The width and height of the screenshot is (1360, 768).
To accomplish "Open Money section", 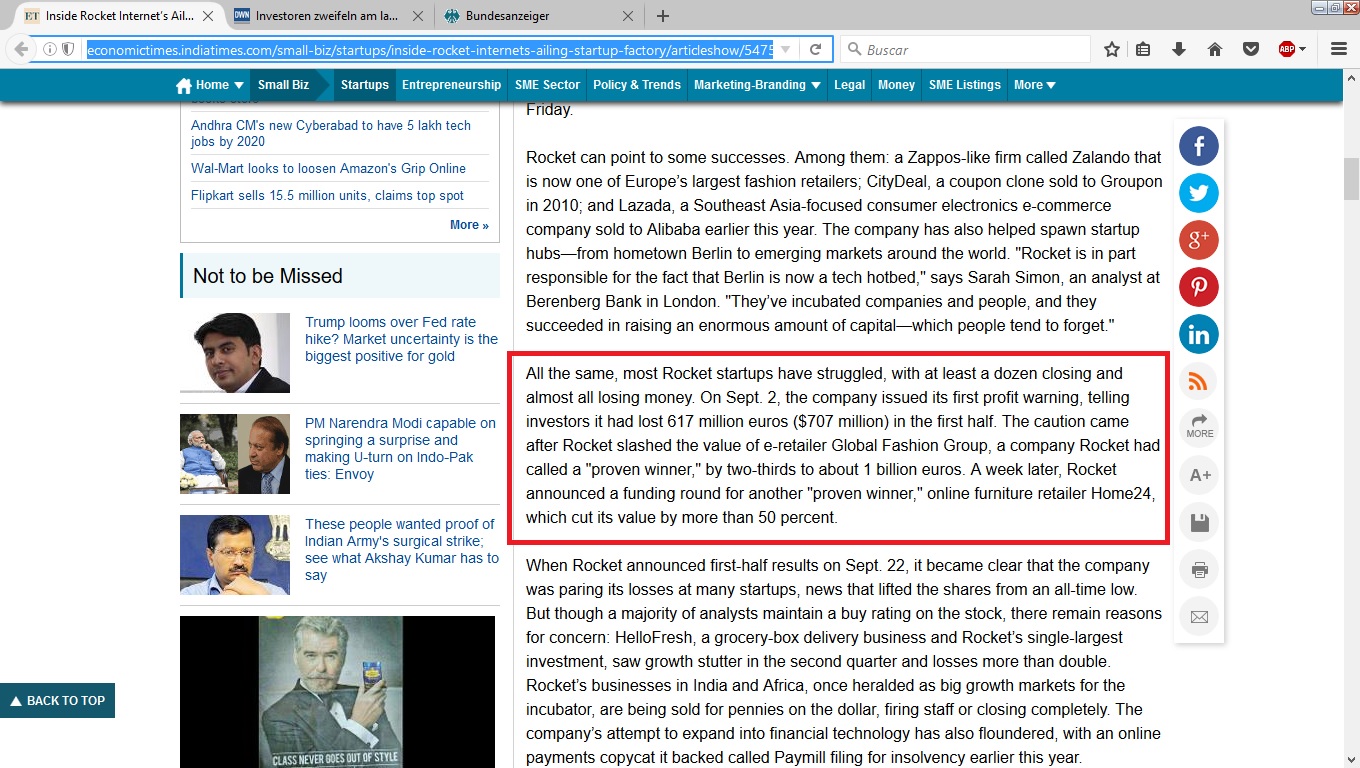I will tap(896, 85).
